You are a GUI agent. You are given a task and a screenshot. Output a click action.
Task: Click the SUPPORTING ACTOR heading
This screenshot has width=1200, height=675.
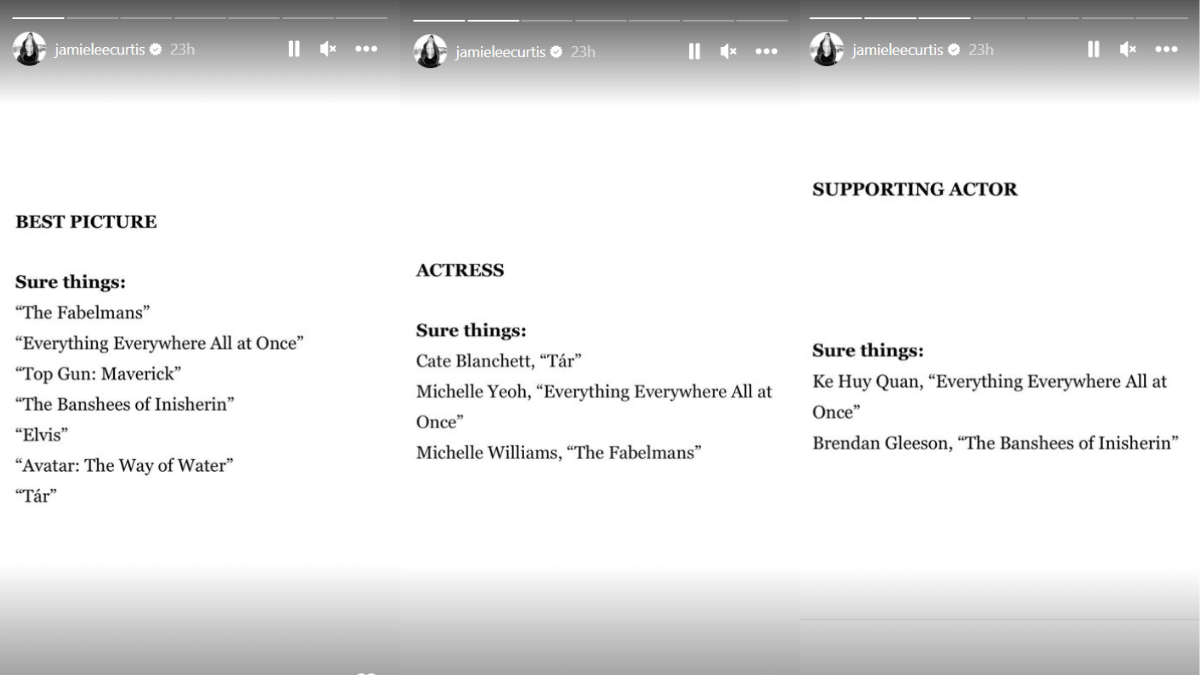915,189
